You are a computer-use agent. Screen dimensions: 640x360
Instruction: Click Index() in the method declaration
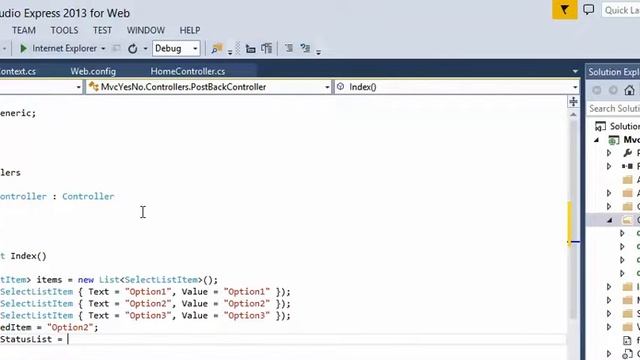click(x=29, y=256)
